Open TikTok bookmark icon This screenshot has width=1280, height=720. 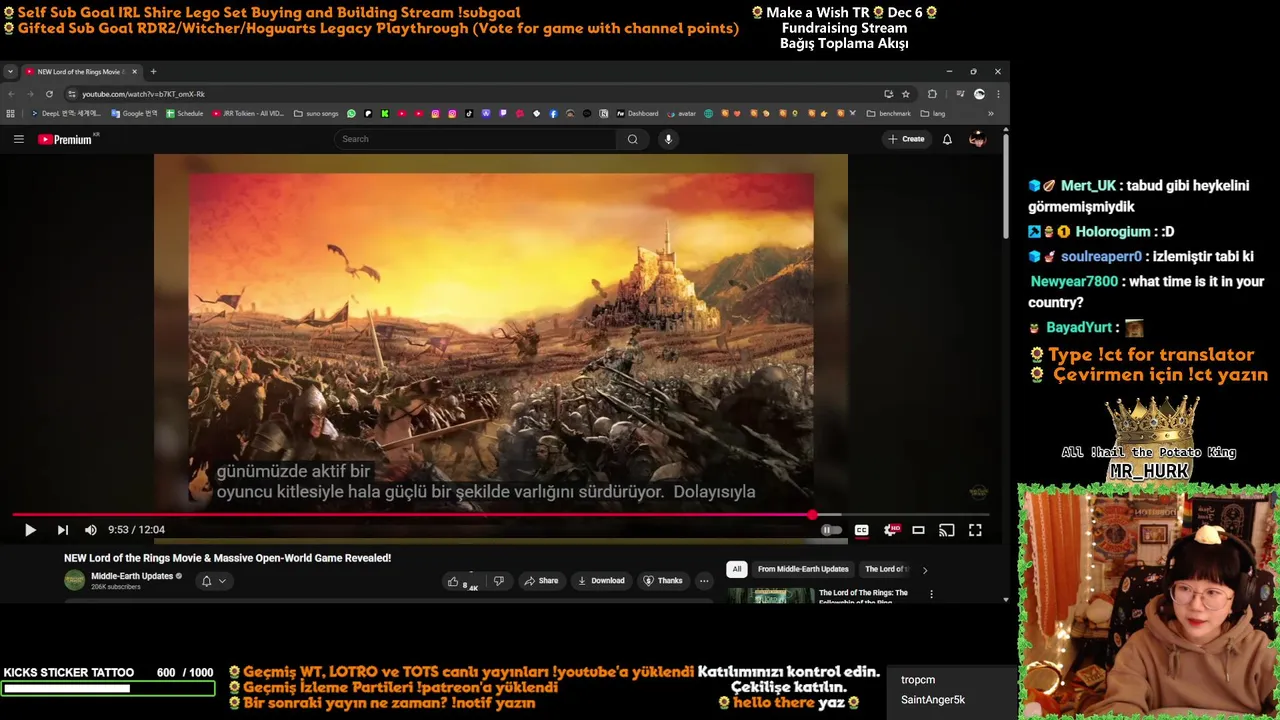469,113
